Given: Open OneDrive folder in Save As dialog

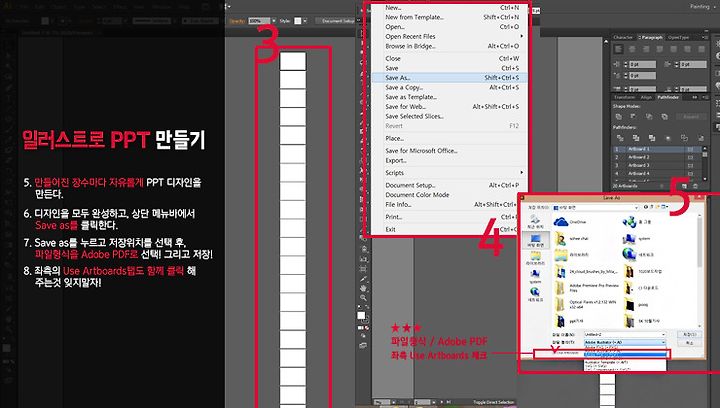Looking at the screenshot, I should tap(571, 222).
